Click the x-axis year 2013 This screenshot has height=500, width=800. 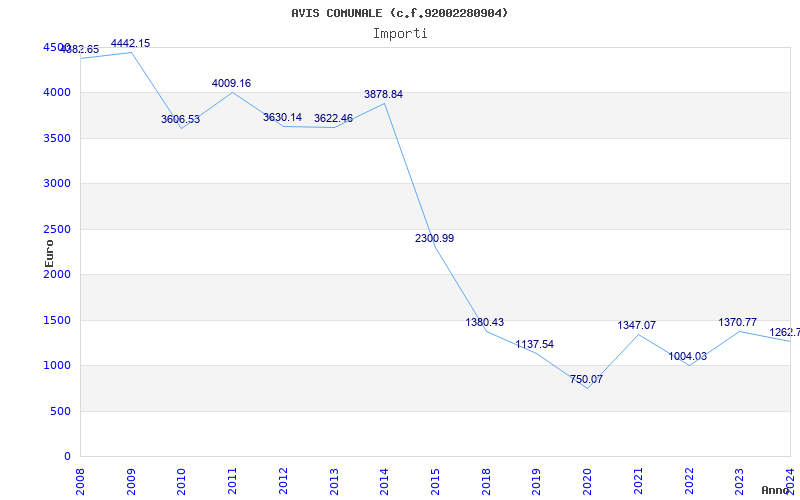tap(334, 481)
